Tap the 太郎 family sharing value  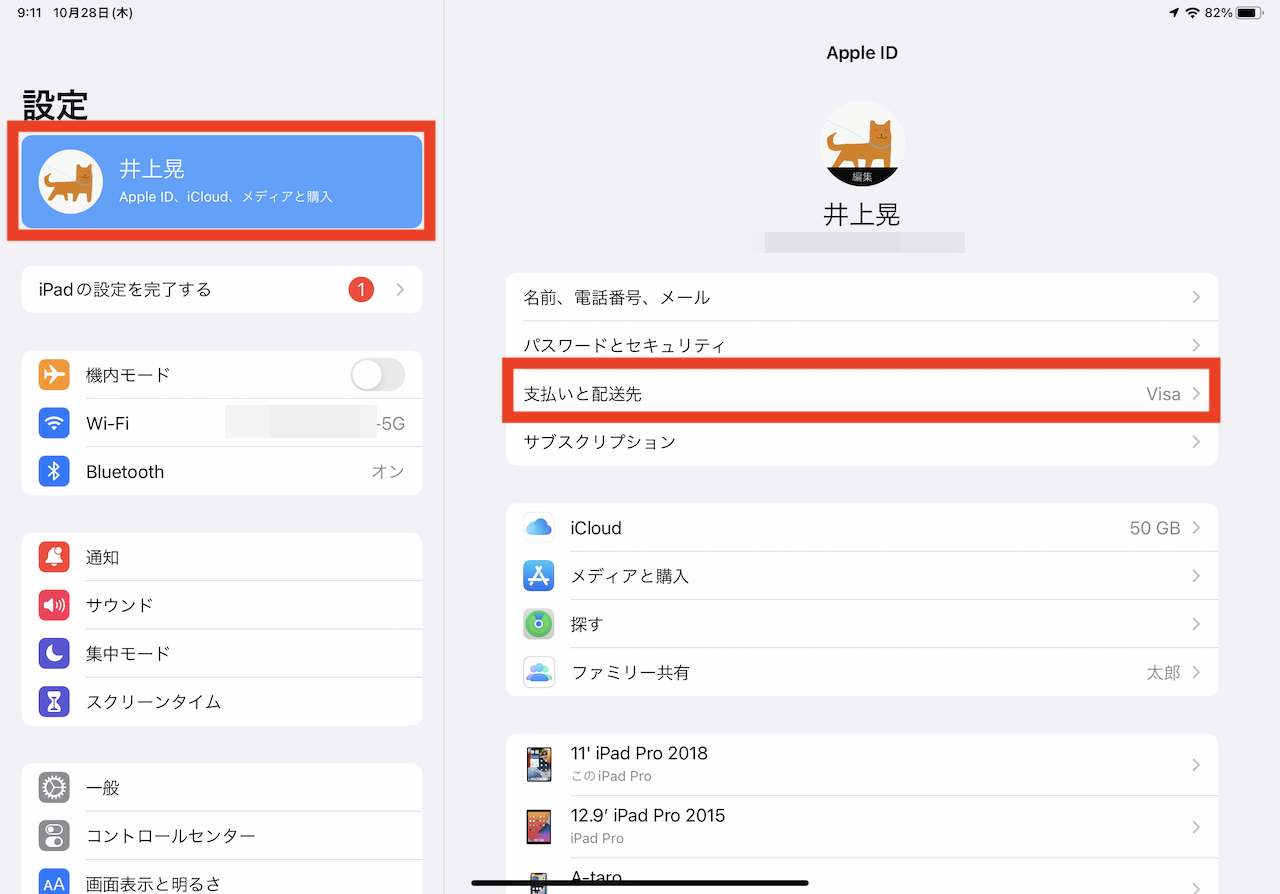coord(1163,672)
